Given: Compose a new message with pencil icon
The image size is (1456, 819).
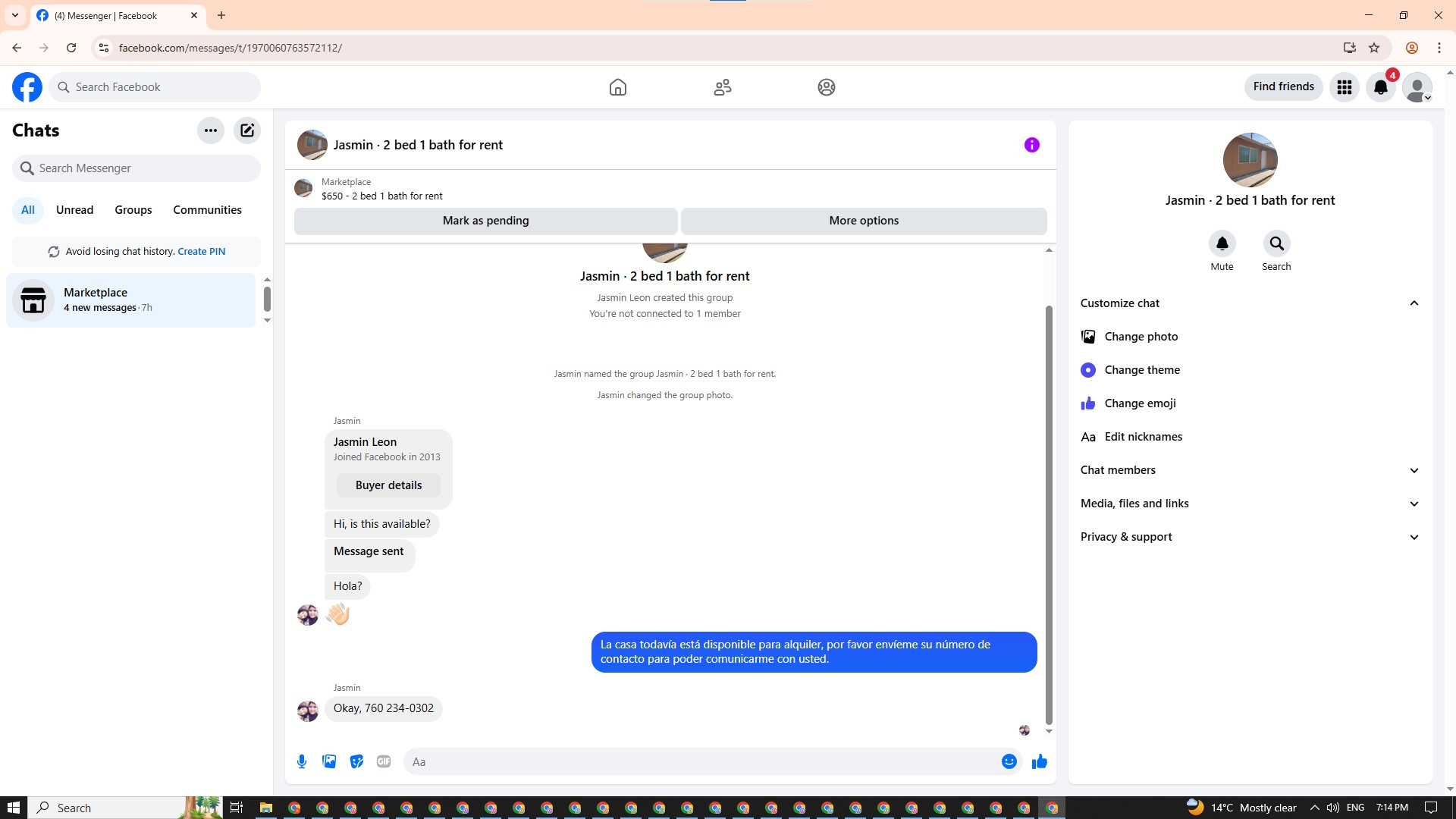Looking at the screenshot, I should coord(247,130).
